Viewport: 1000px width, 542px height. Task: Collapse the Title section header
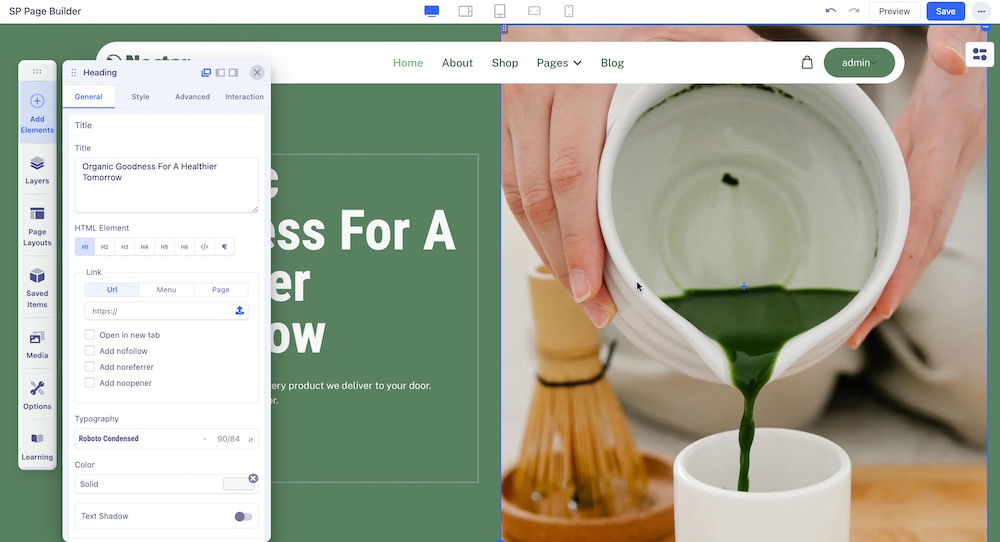tap(166, 125)
